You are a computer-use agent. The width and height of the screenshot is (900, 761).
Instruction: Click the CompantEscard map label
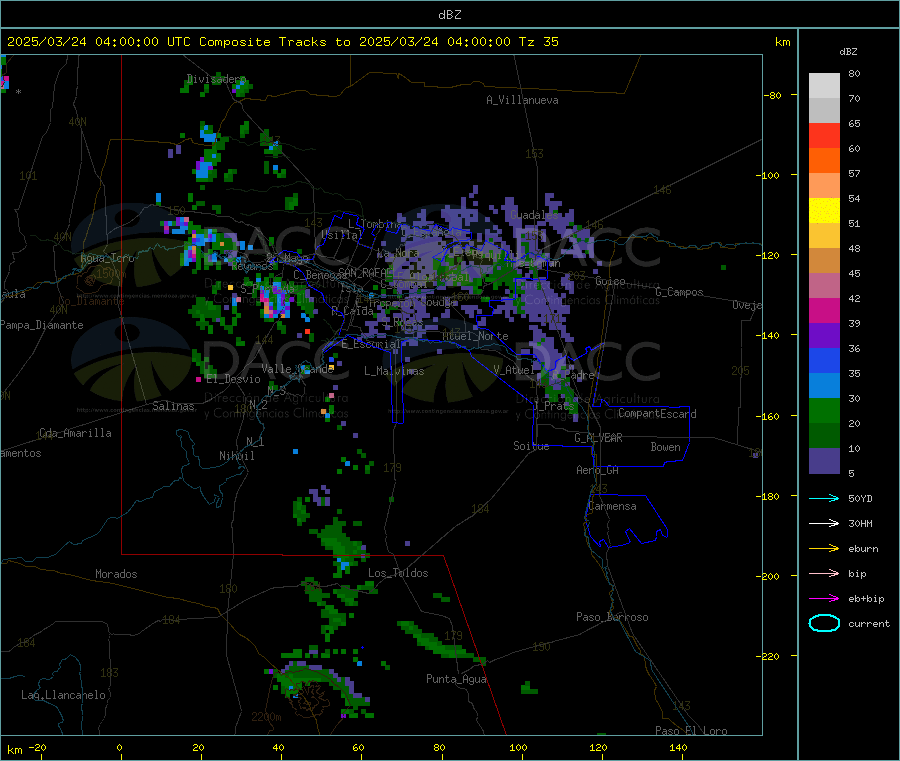[x=657, y=414]
